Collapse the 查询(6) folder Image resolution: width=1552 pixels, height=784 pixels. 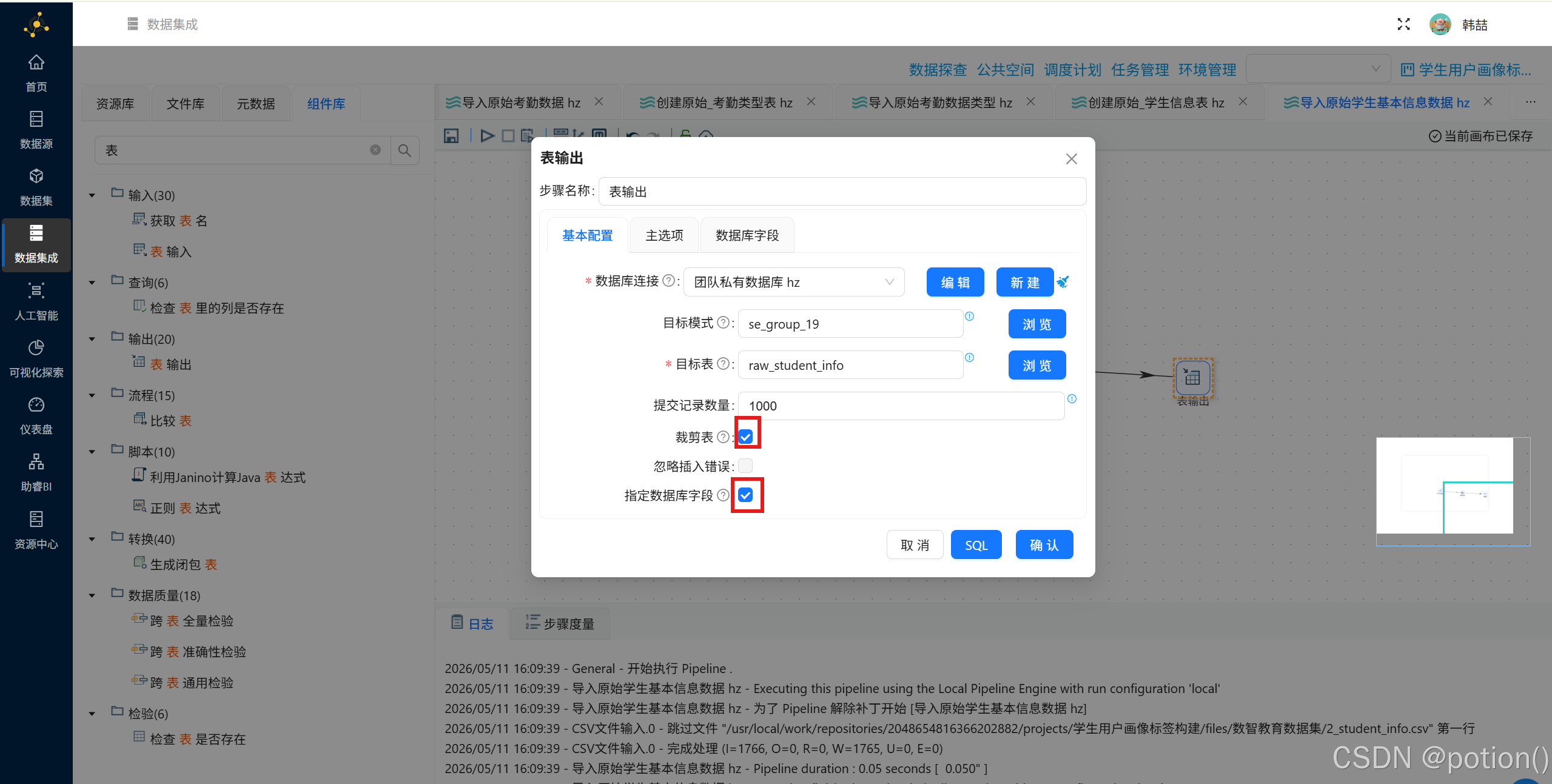pos(92,283)
